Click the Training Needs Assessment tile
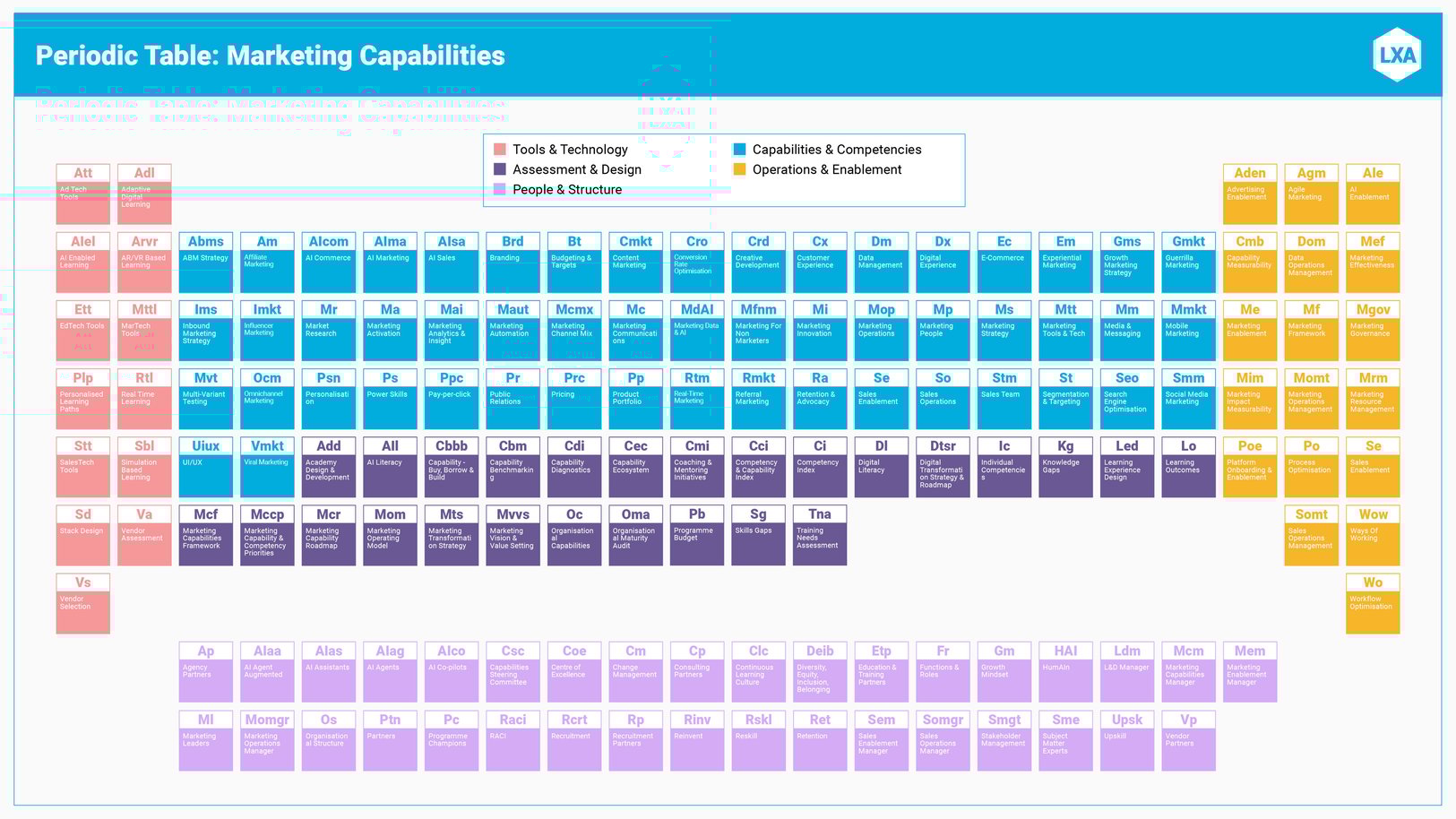This screenshot has width=1456, height=819. pos(819,535)
